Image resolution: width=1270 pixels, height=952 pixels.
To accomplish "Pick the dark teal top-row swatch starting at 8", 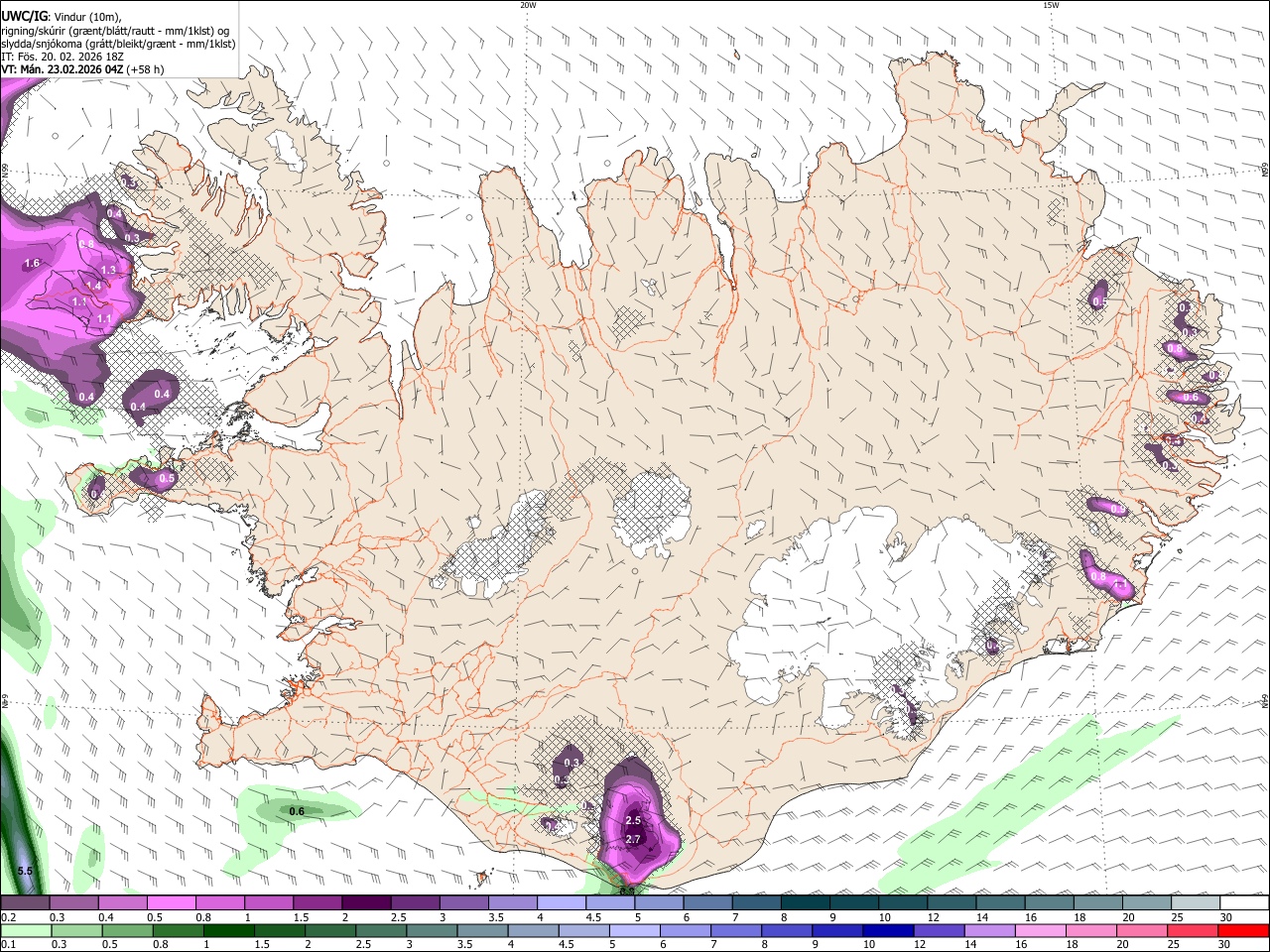I will (804, 903).
